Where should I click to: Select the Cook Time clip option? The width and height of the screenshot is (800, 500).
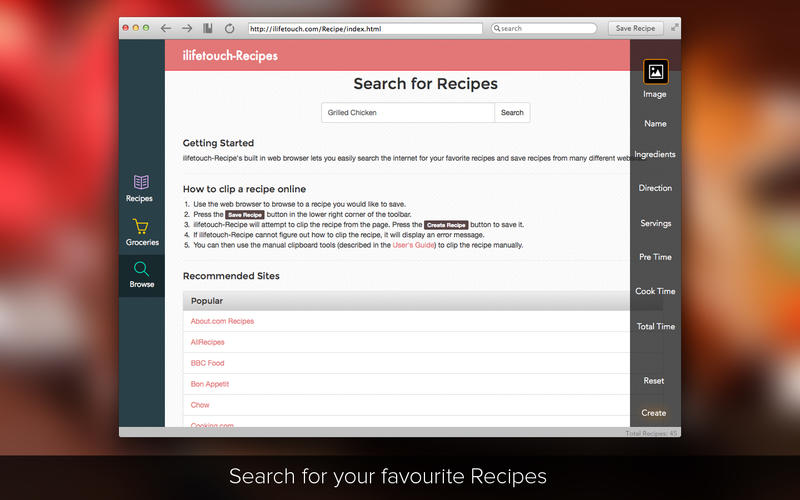pos(655,291)
